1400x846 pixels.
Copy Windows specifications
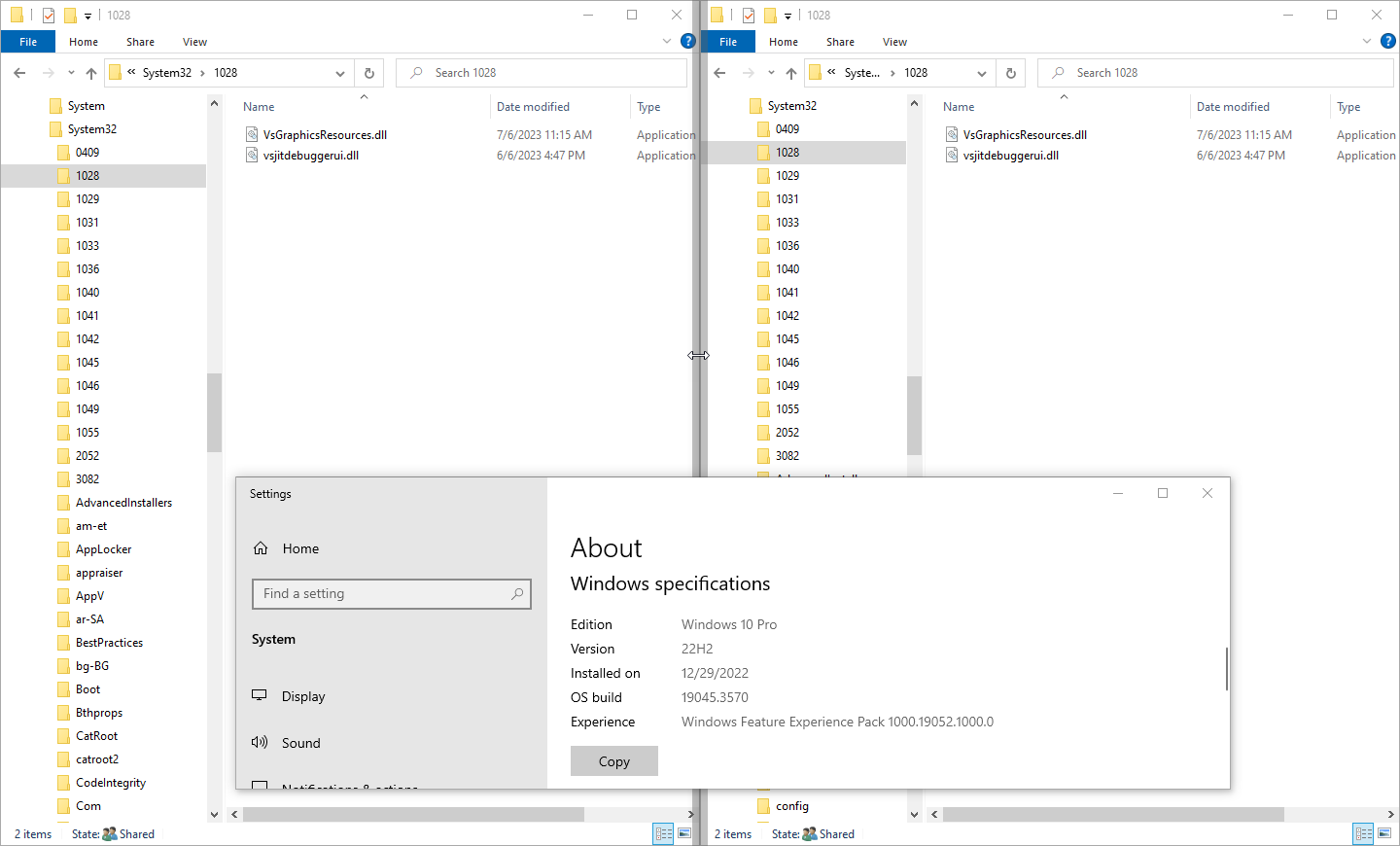tap(614, 761)
